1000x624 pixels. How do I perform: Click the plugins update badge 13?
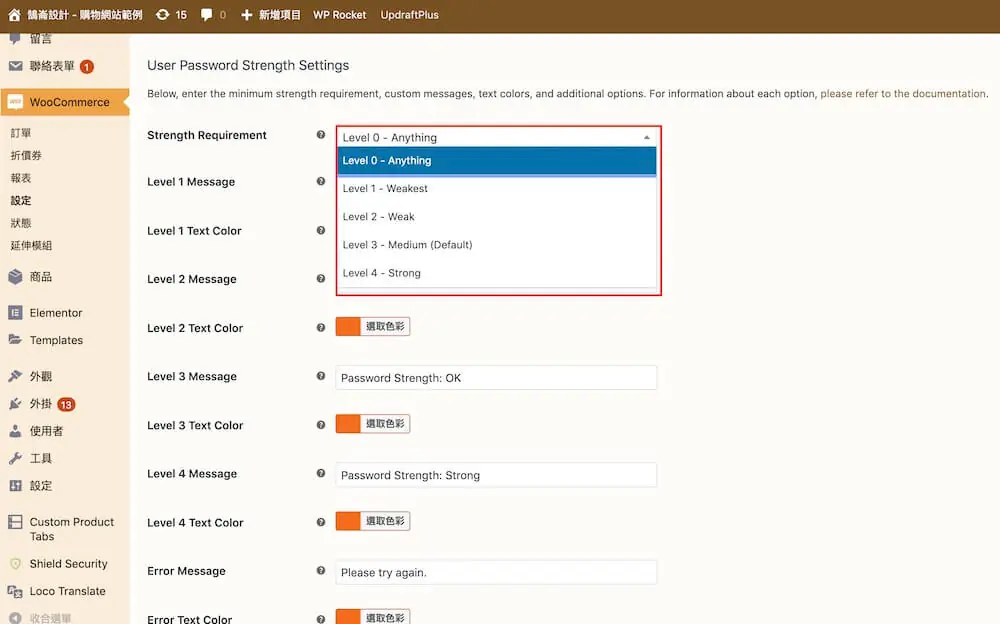click(x=66, y=405)
